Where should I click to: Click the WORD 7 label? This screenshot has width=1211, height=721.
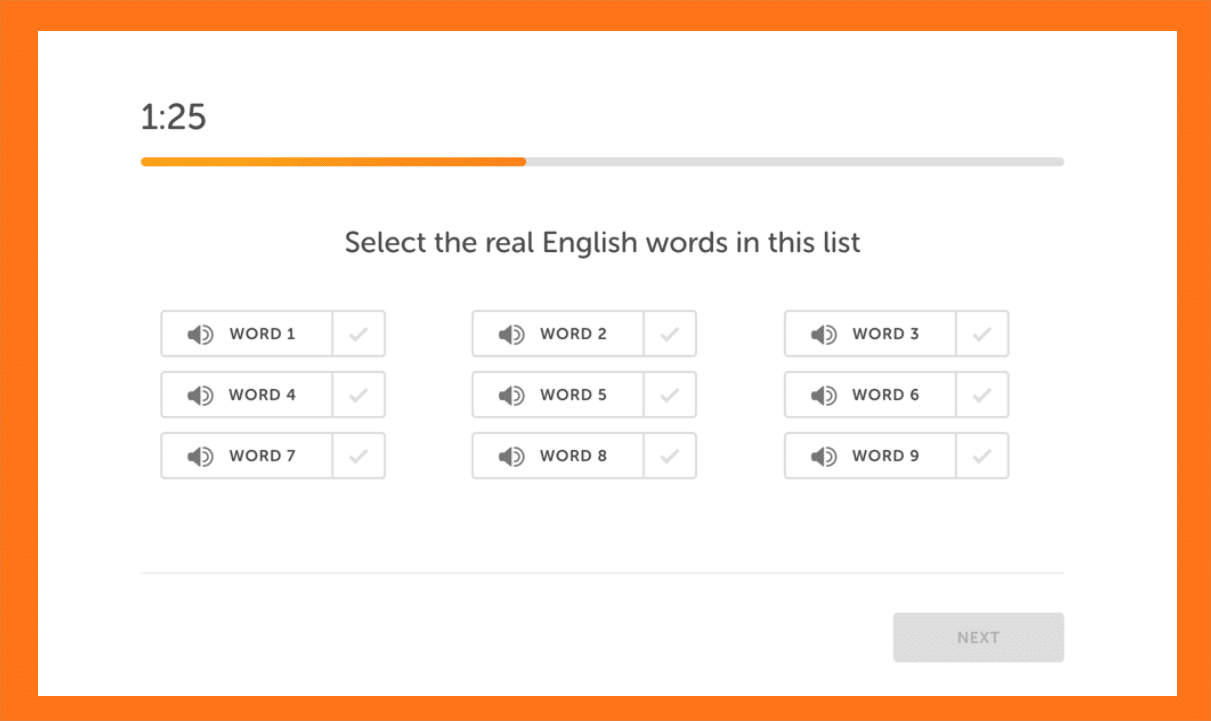point(262,456)
